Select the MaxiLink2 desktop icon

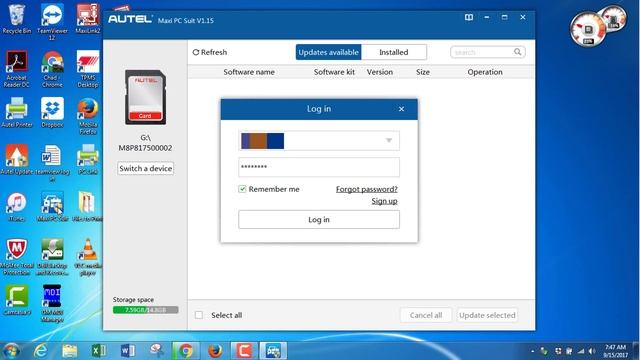pos(87,19)
